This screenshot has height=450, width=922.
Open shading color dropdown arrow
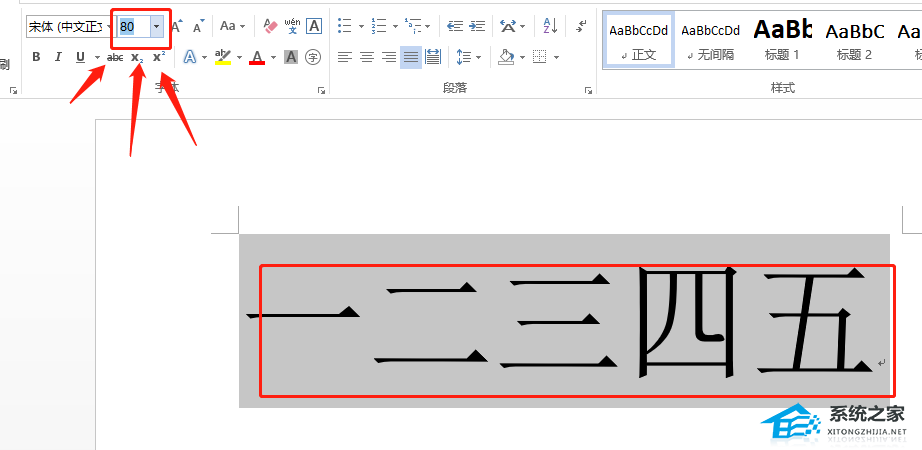[522, 57]
